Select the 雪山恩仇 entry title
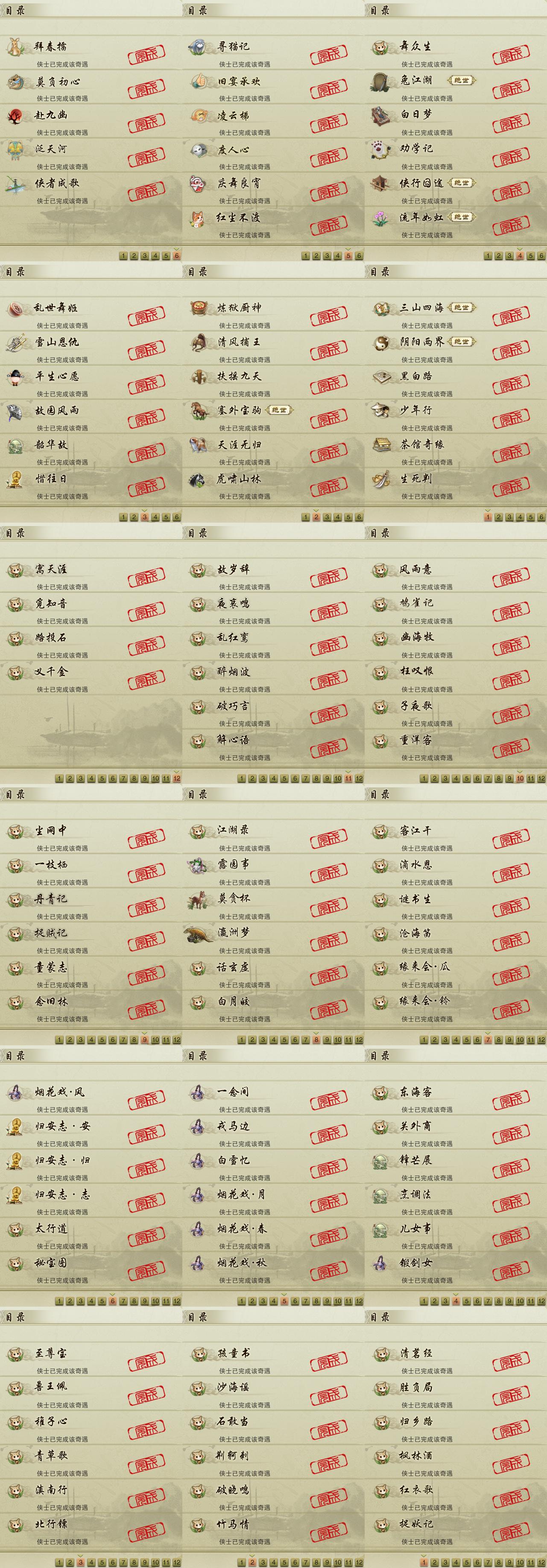 pos(57,342)
